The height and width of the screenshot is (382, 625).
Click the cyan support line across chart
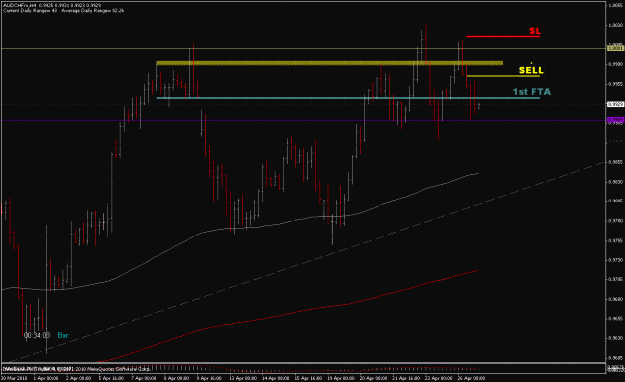(348, 98)
